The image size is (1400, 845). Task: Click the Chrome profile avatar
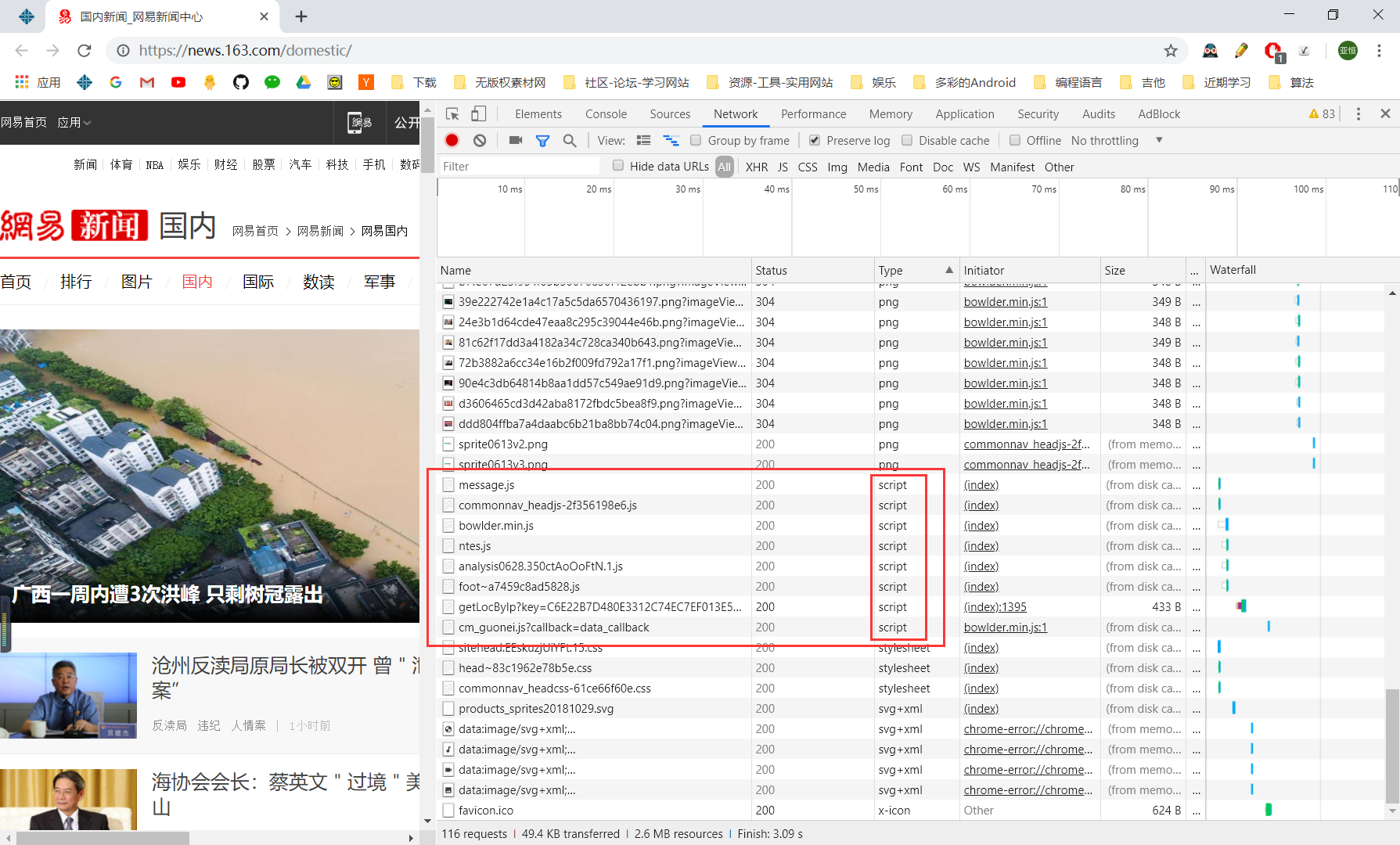[x=1348, y=51]
